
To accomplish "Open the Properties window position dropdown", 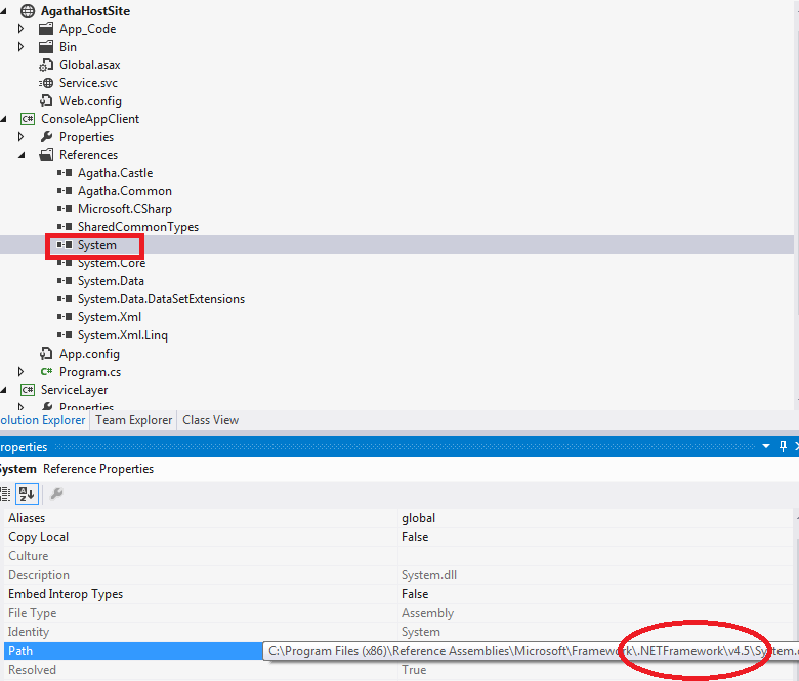I will (x=765, y=447).
